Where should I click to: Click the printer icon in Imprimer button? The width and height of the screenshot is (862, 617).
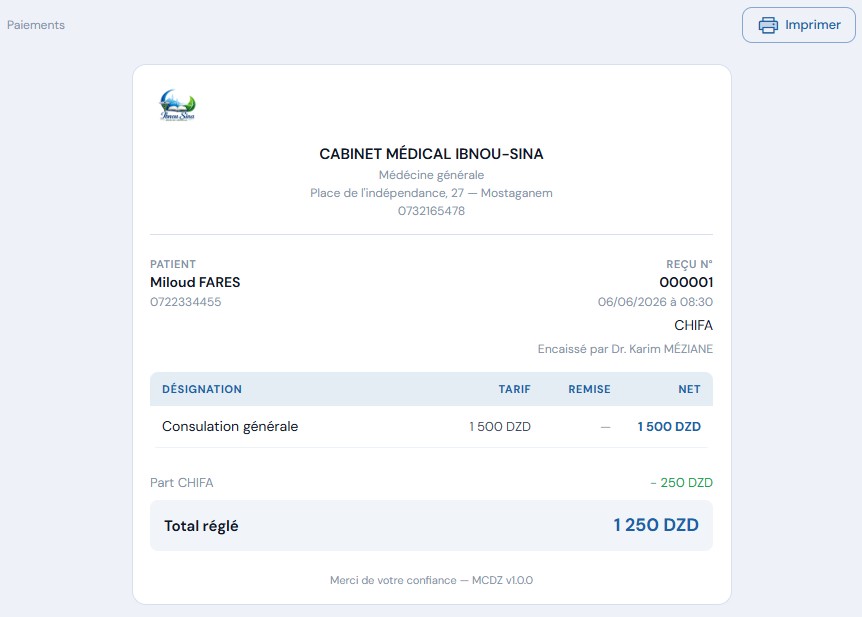768,25
